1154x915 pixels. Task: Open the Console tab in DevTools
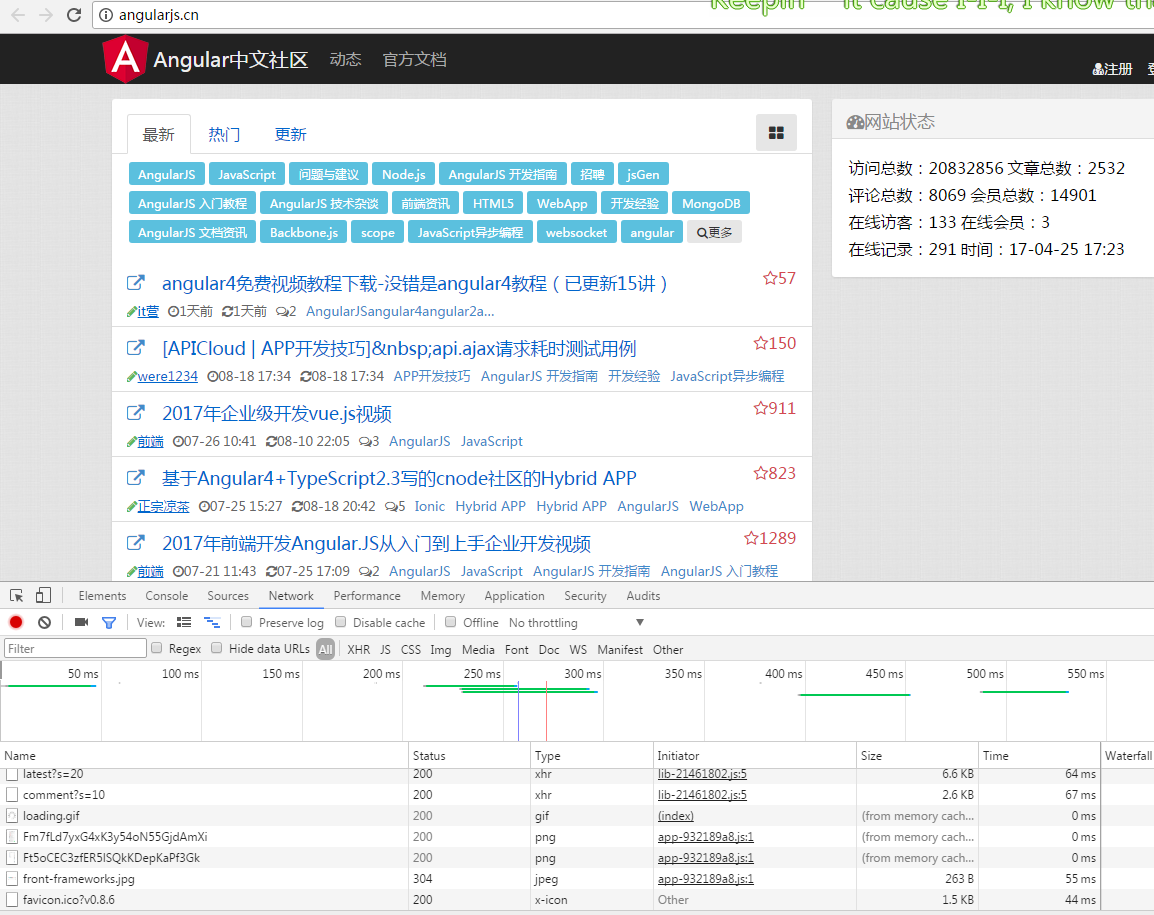(x=166, y=596)
